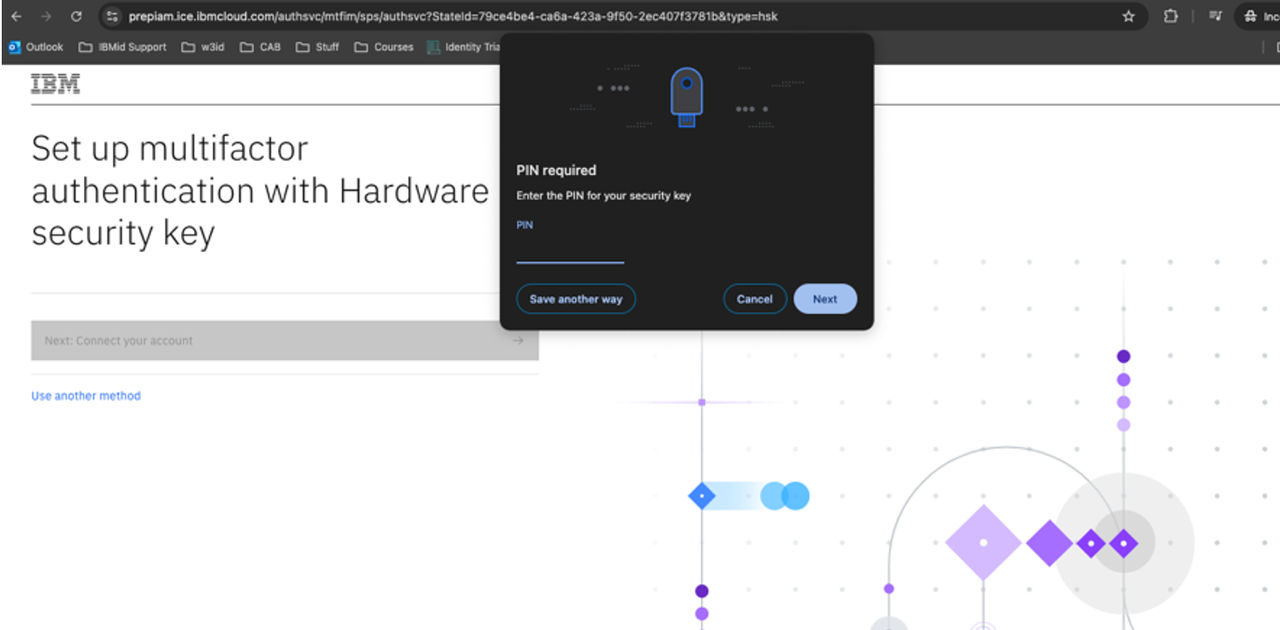Open site information icon in address bar

click(112, 16)
